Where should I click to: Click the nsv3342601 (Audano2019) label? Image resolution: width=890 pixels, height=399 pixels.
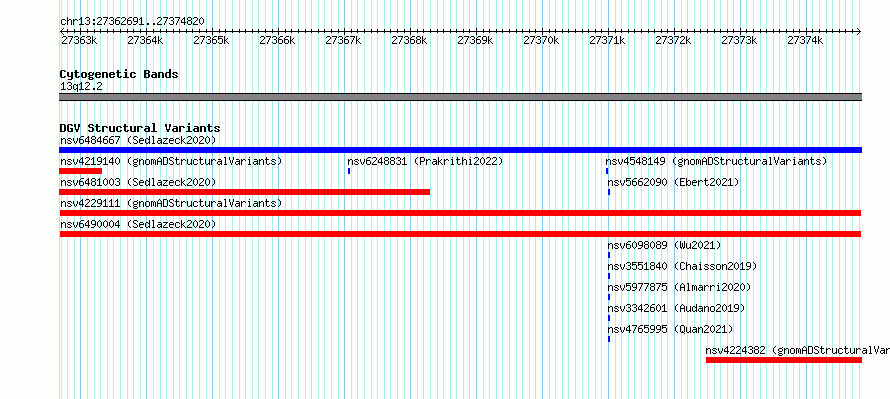(676, 308)
